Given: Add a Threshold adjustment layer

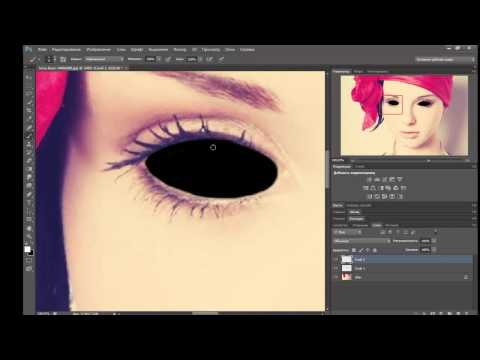Looking at the screenshot, I should (384, 196).
